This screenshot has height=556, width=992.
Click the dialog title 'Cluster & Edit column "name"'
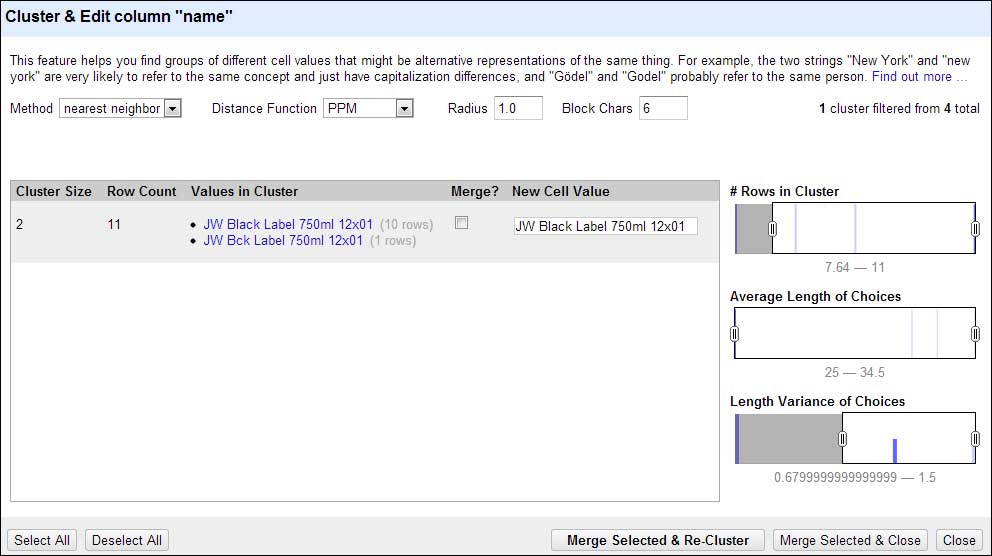point(119,16)
